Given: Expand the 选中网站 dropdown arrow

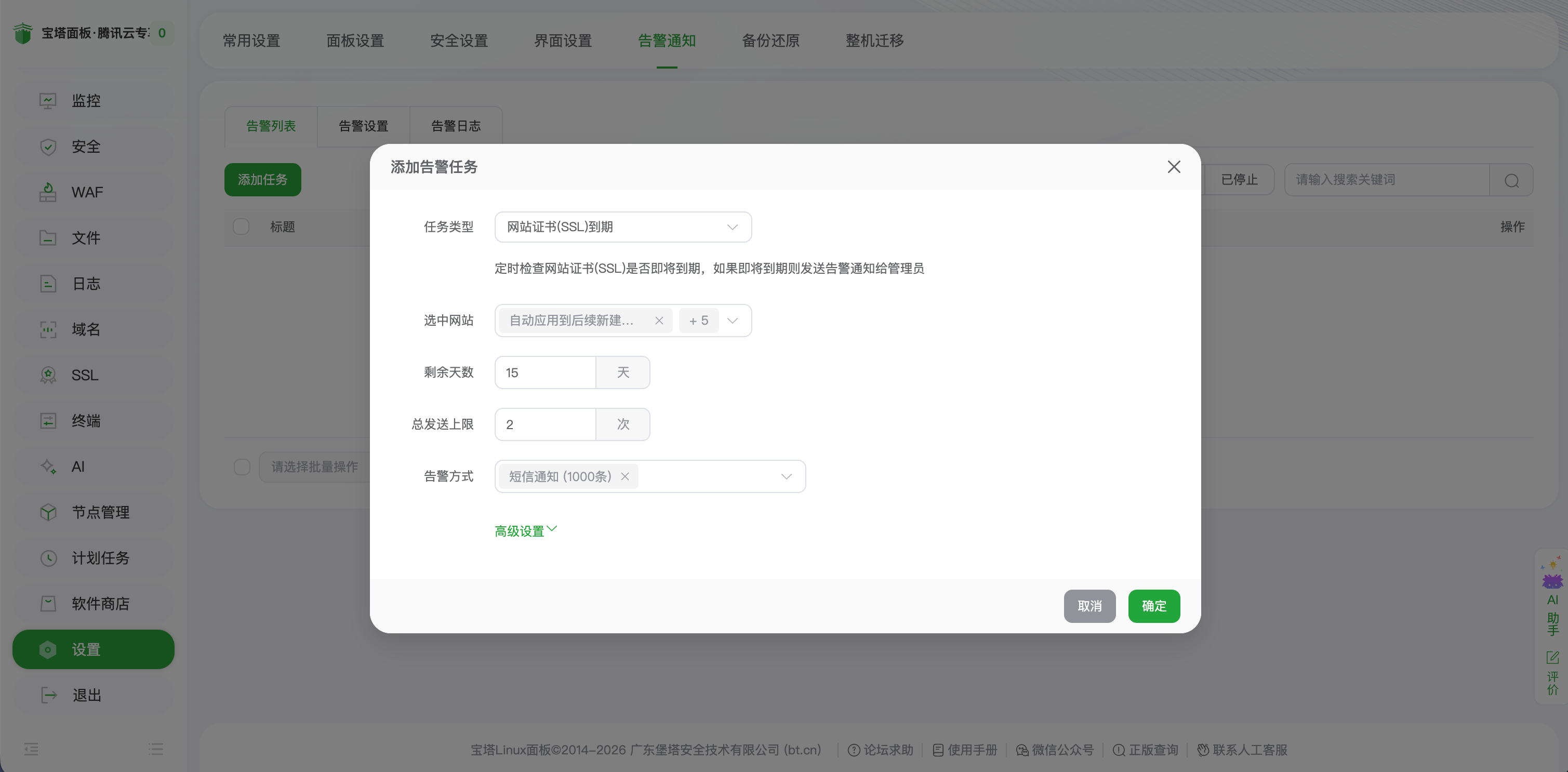Looking at the screenshot, I should coord(732,321).
